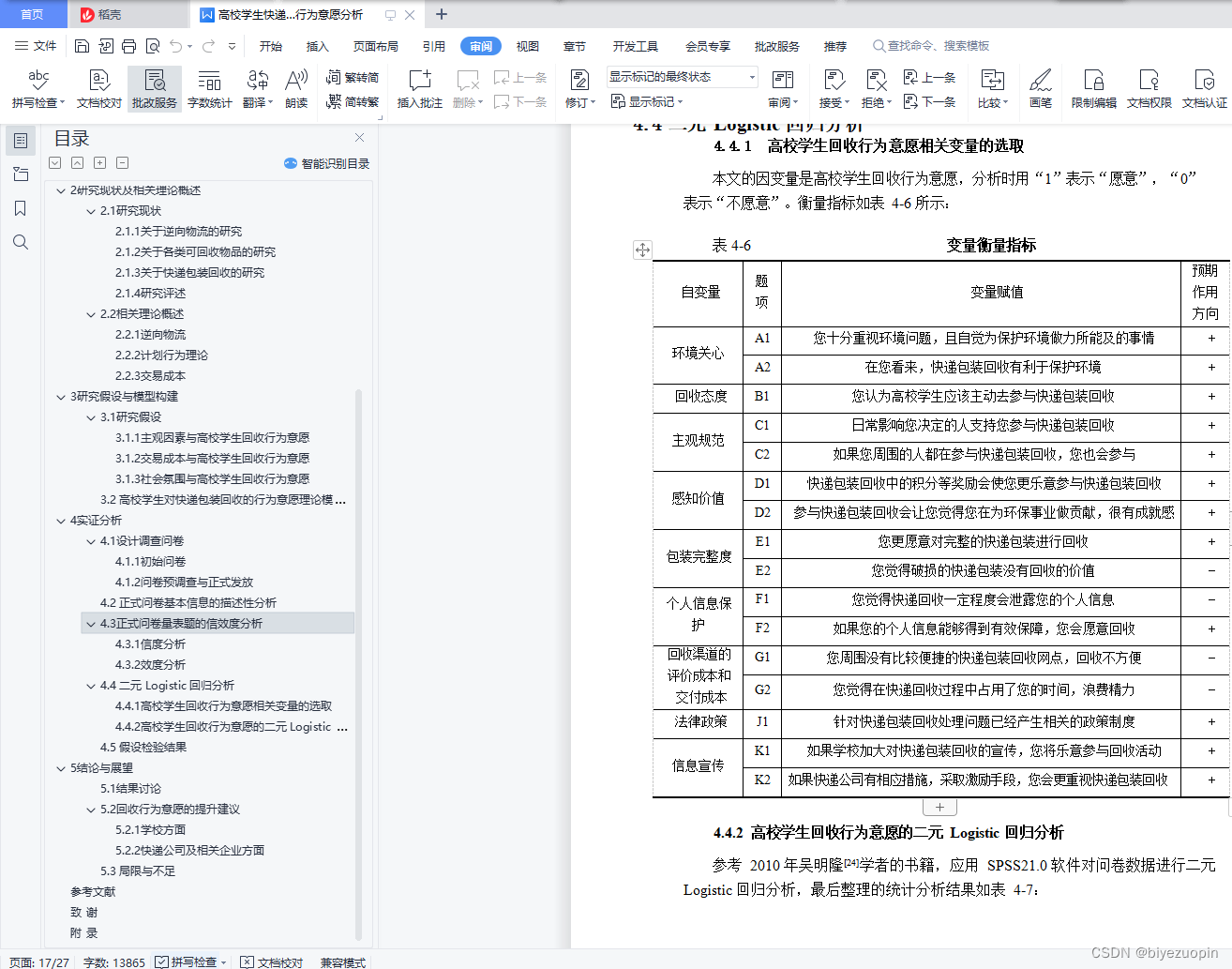The width and height of the screenshot is (1232, 969).
Task: Insert a comment (插入批注)
Action: [x=419, y=88]
